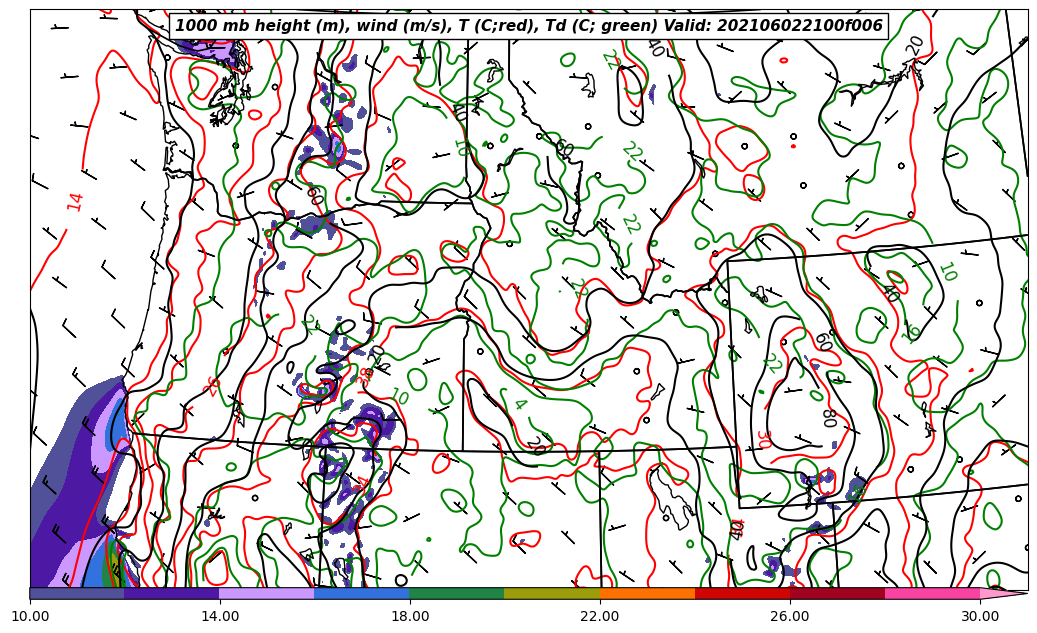Select the dark purple 12–14 colorbar segment
This screenshot has height=633, width=1037.
172,593
